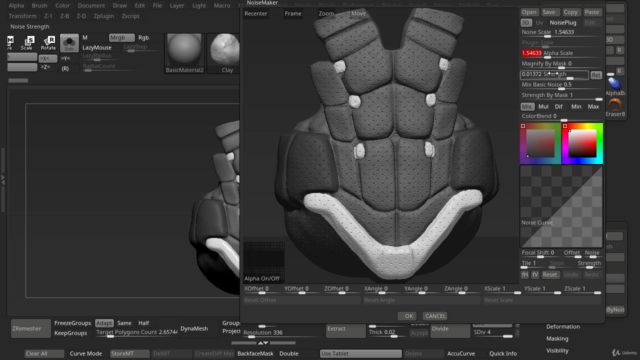Open the Alpha menu
The width and height of the screenshot is (640, 360).
(x=16, y=6)
